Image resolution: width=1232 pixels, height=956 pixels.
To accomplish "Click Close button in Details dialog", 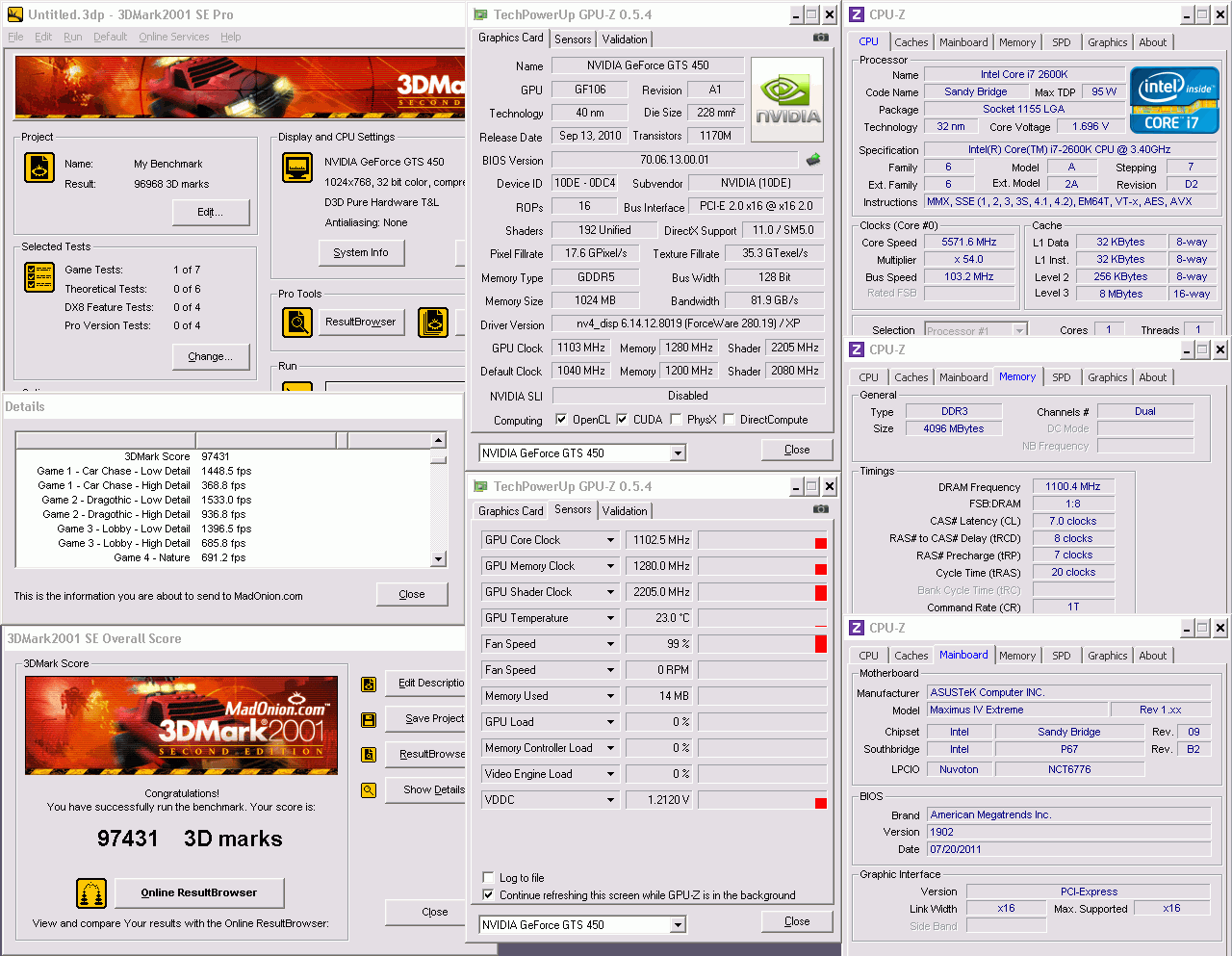I will coord(412,594).
